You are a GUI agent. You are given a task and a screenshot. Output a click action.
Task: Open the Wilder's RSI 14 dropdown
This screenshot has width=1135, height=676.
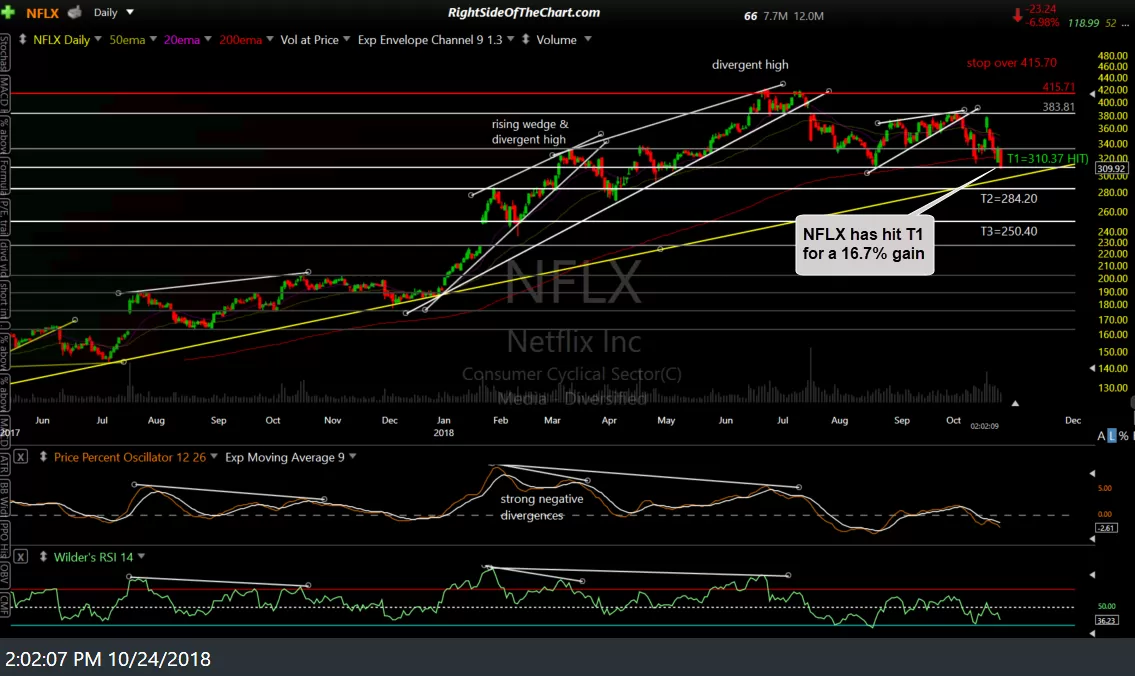pos(141,557)
